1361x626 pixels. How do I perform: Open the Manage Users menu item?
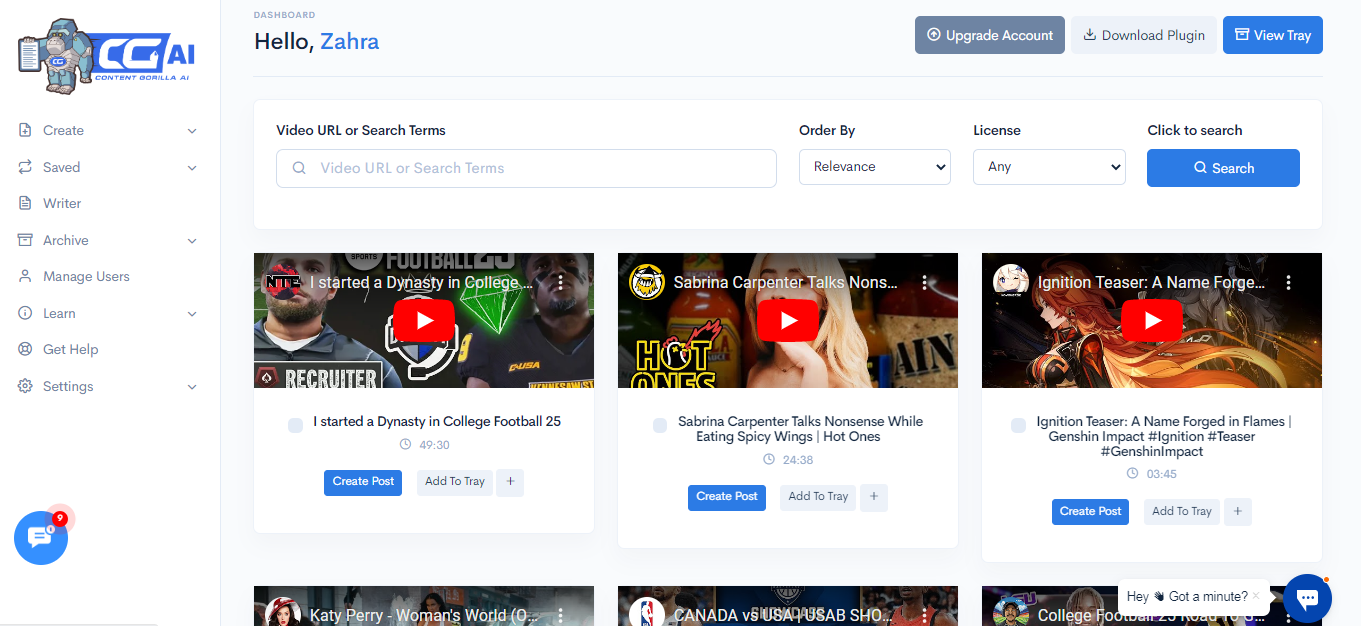point(86,276)
